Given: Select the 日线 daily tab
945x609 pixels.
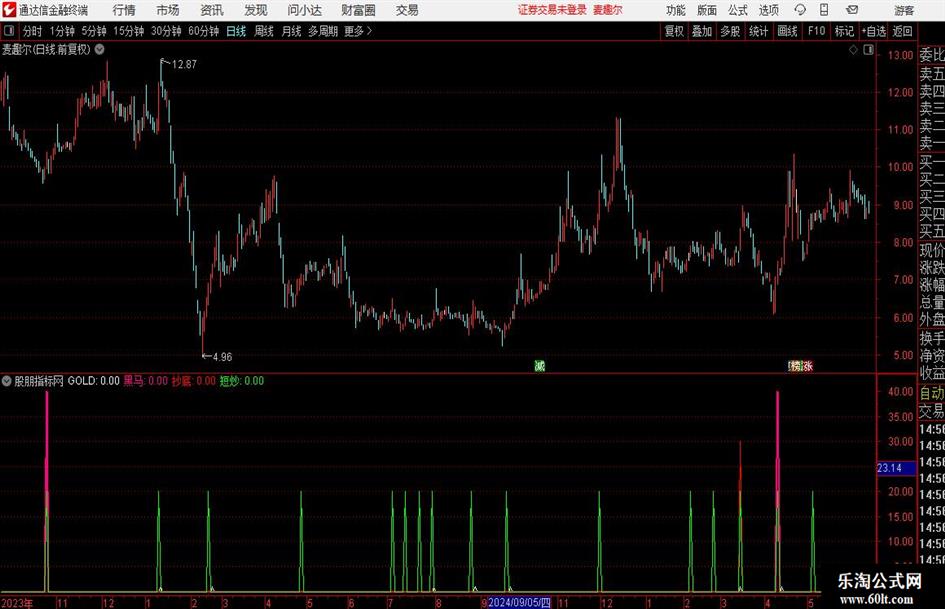Looking at the screenshot, I should click(x=236, y=31).
